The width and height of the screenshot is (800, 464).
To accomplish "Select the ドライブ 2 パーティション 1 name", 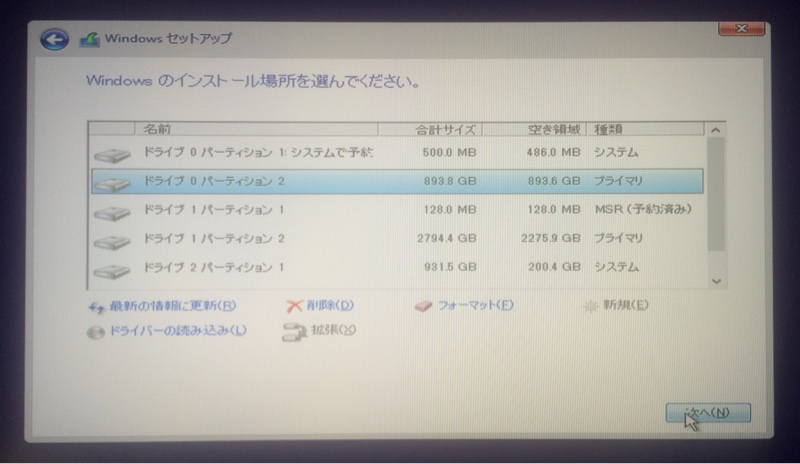I will pos(214,267).
